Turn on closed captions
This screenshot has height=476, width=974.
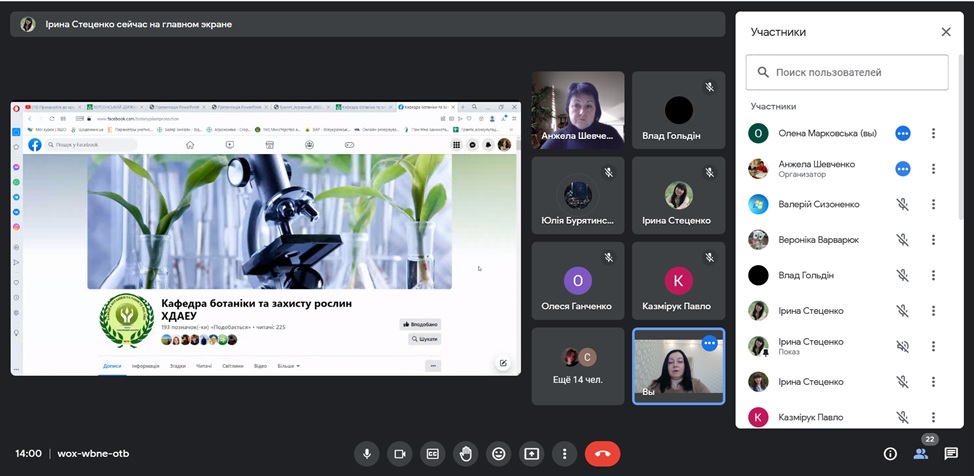(432, 454)
